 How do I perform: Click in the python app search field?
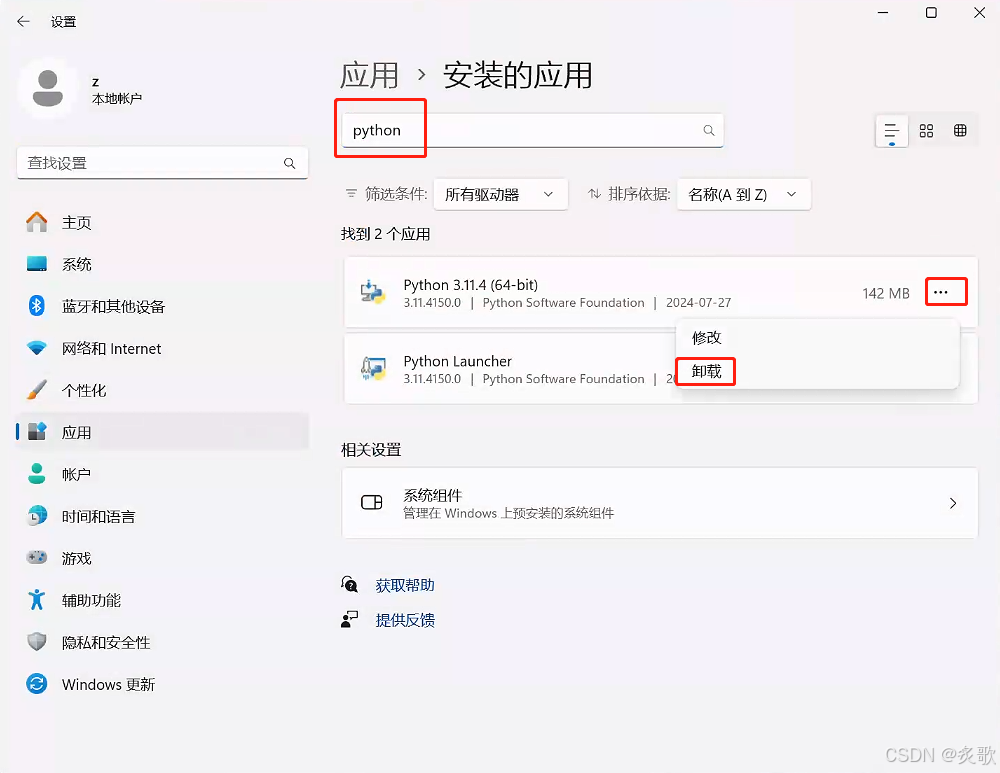pos(533,130)
